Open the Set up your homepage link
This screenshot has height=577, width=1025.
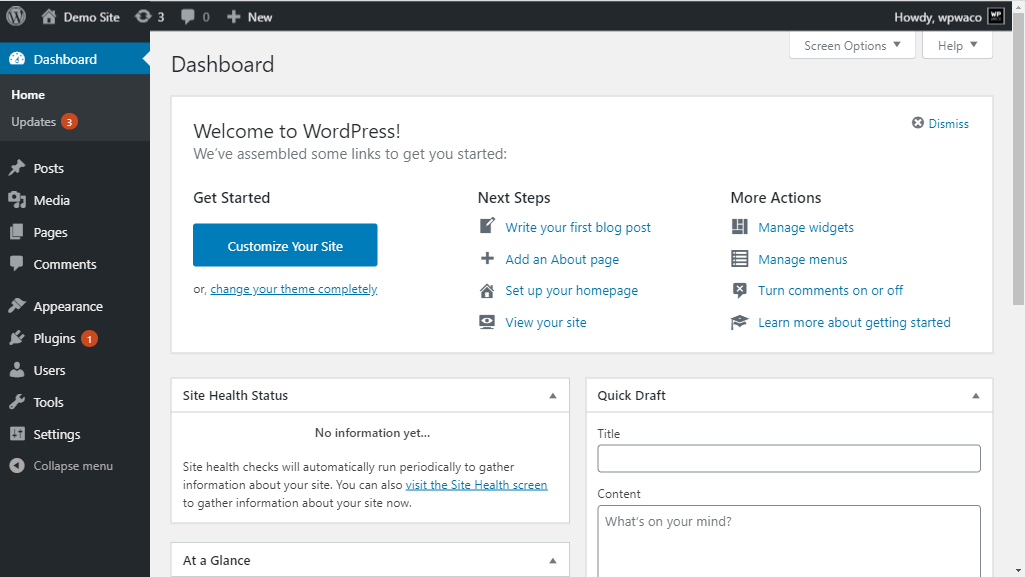coord(571,291)
